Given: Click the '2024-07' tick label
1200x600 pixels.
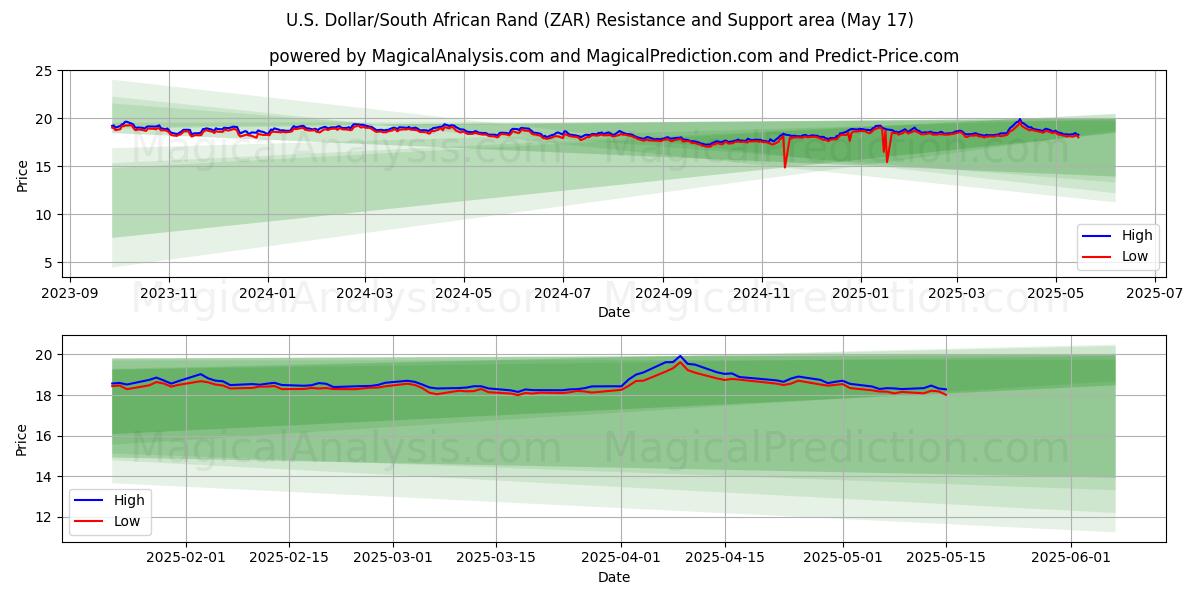Looking at the screenshot, I should coord(562,293).
